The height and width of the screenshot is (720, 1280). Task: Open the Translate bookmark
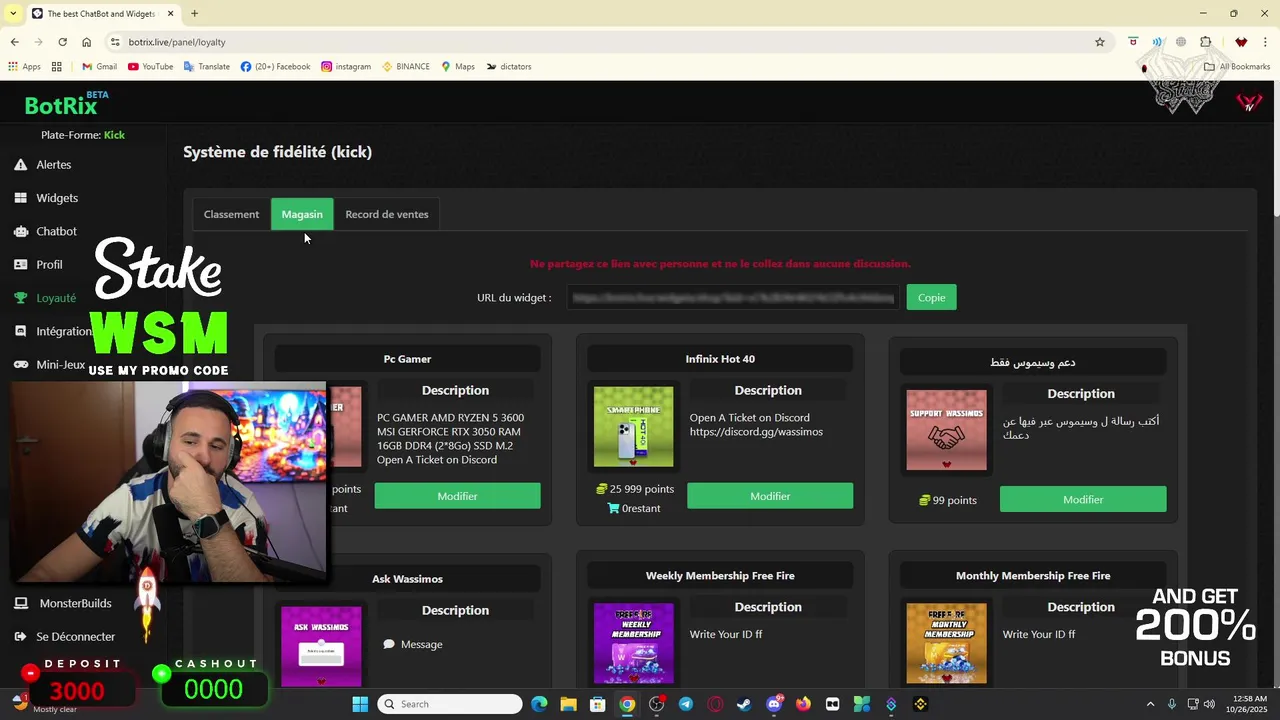[207, 67]
